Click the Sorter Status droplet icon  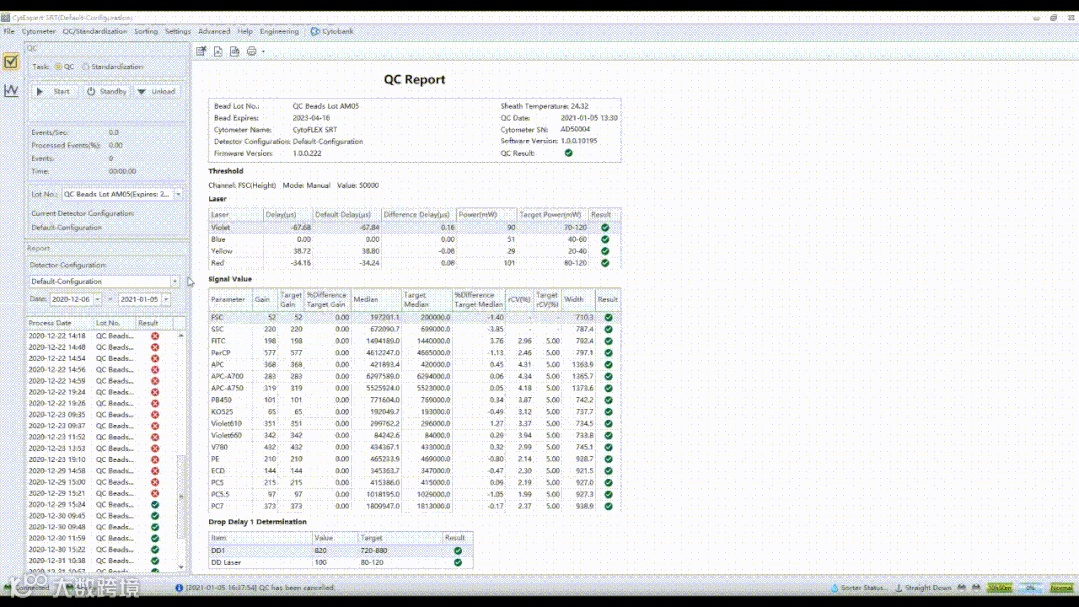pyautogui.click(x=835, y=588)
